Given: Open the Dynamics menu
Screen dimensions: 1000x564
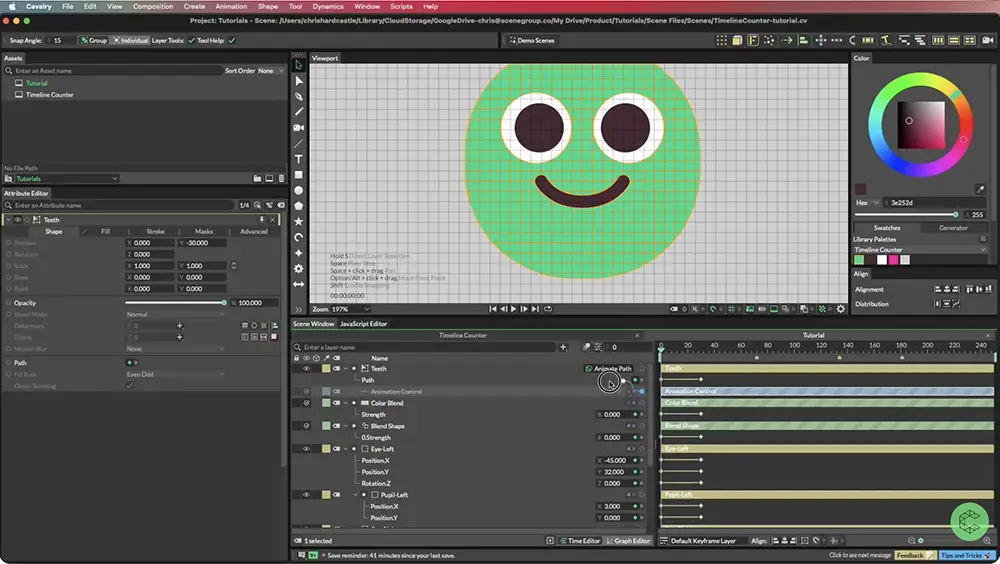Looking at the screenshot, I should (328, 6).
